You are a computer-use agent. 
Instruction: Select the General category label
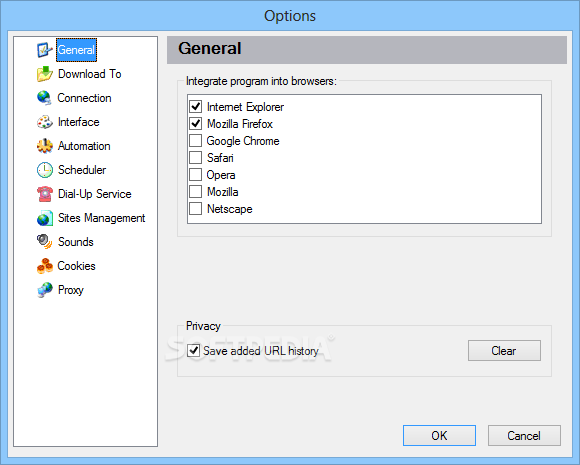coord(76,50)
